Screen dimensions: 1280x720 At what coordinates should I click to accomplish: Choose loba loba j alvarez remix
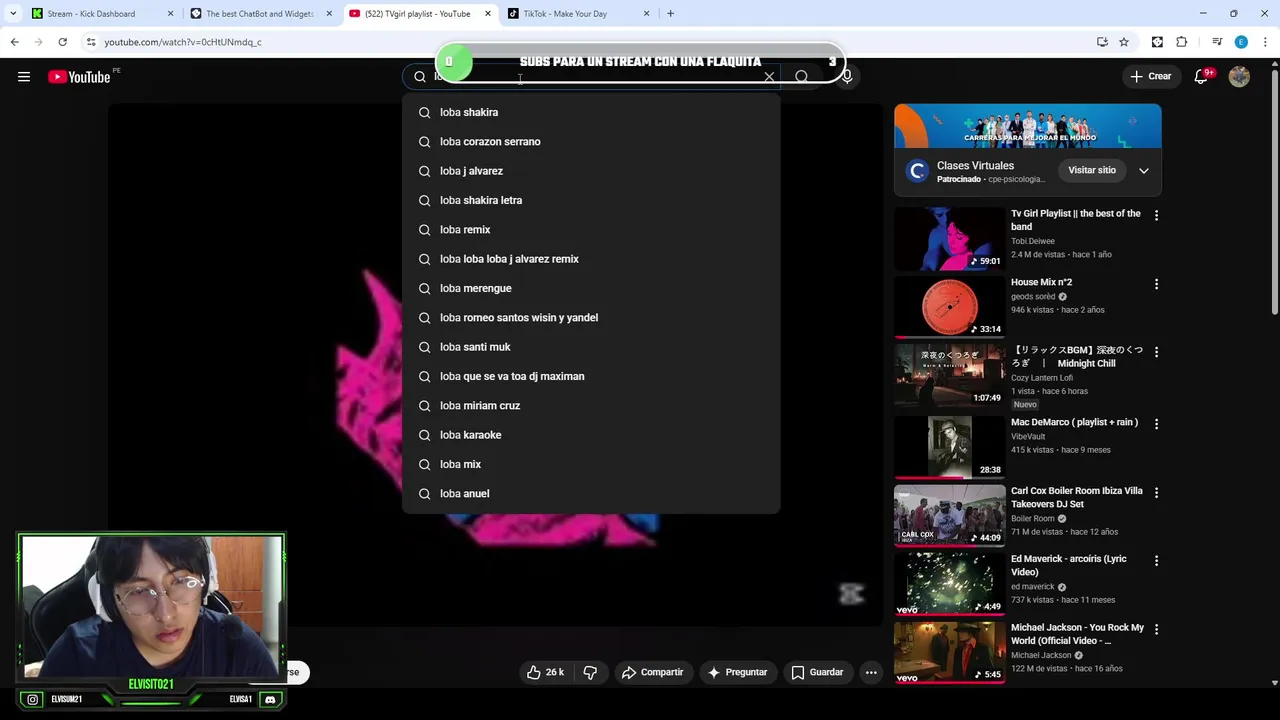point(591,259)
